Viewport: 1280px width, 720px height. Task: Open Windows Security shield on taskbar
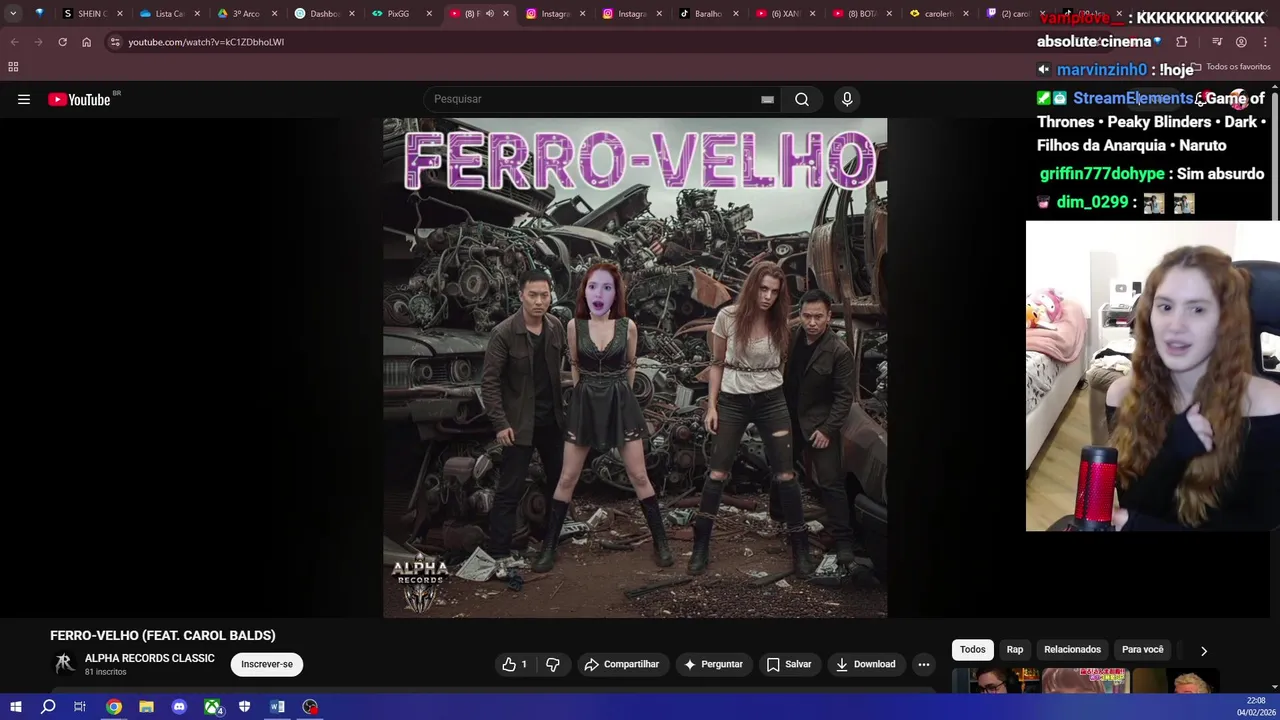click(x=244, y=707)
